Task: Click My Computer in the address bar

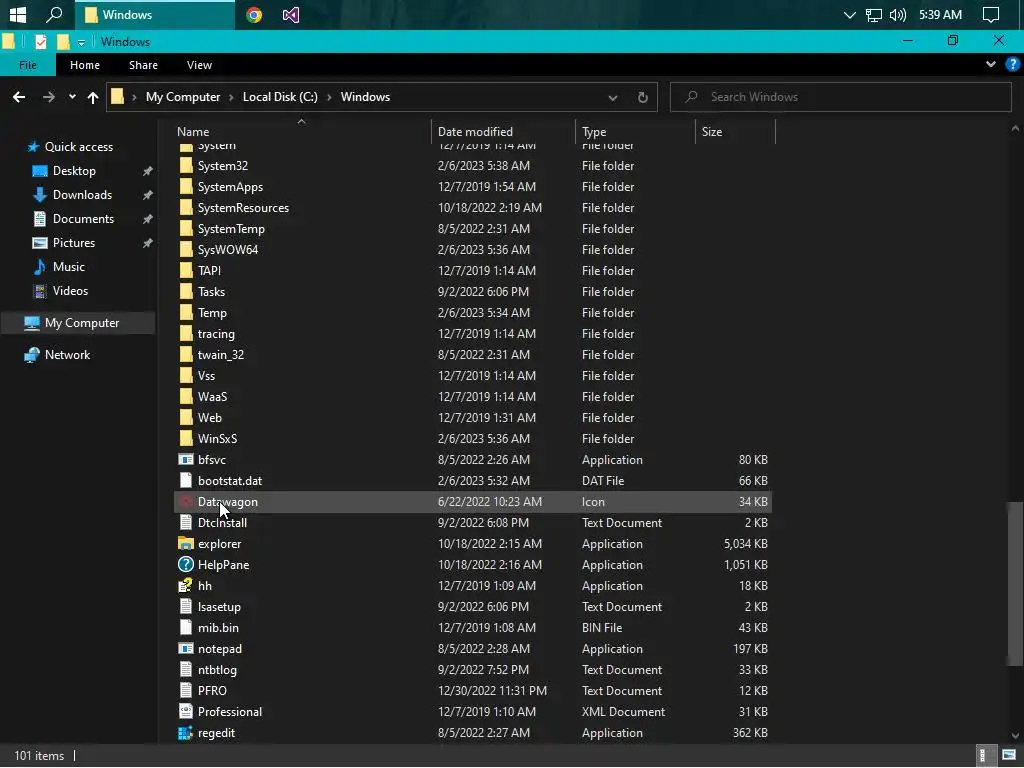Action: (183, 97)
